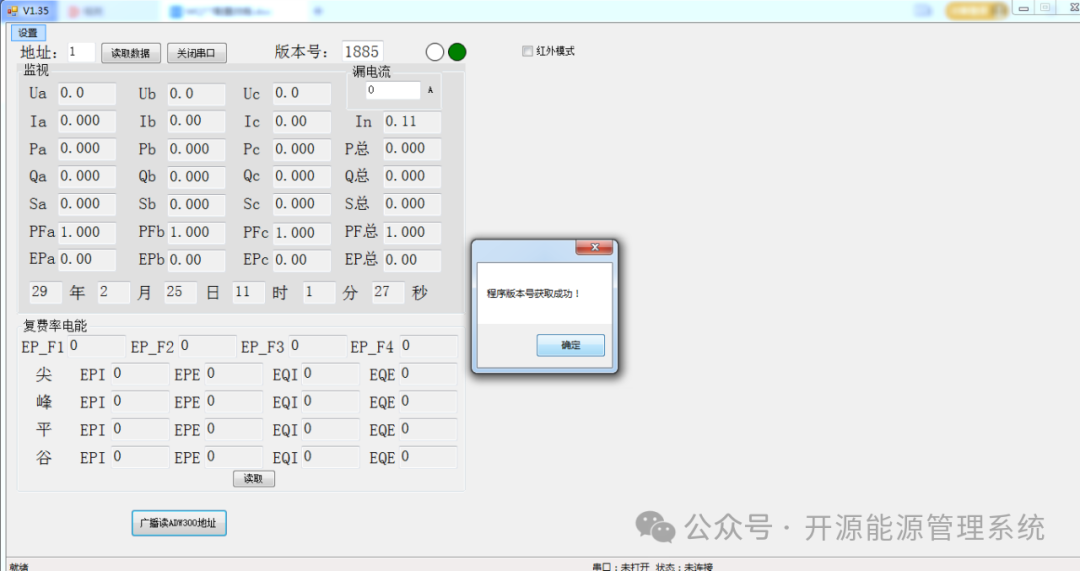
Task: Click the Pa power field
Action: tap(87, 149)
